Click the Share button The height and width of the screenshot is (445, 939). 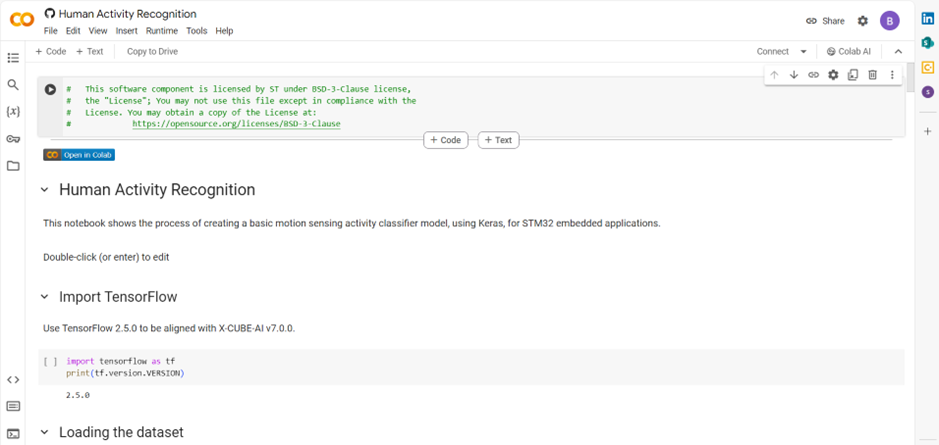point(825,21)
